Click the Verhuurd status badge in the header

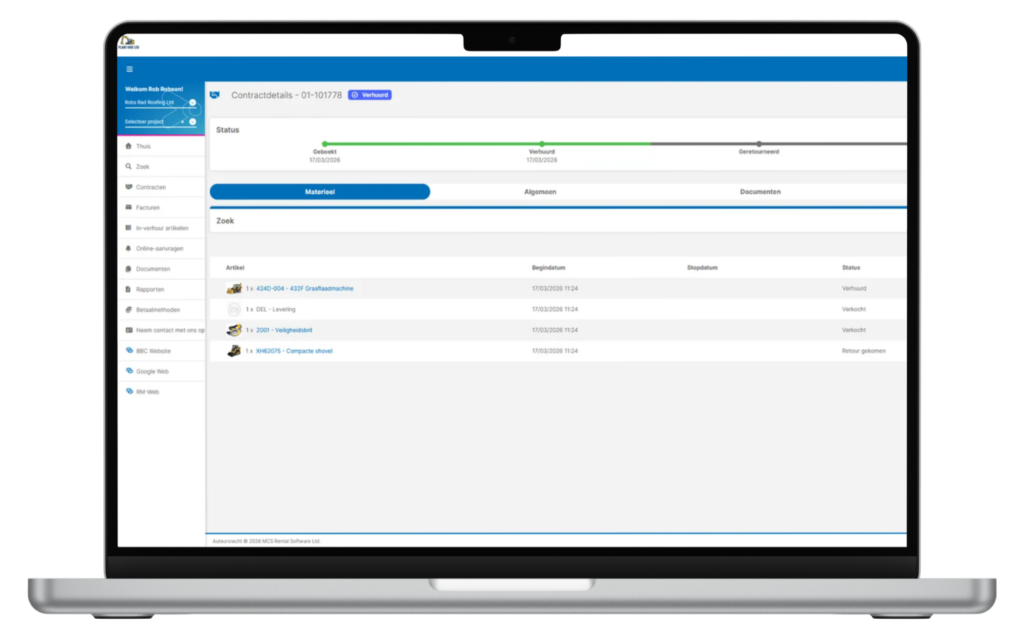click(x=370, y=95)
